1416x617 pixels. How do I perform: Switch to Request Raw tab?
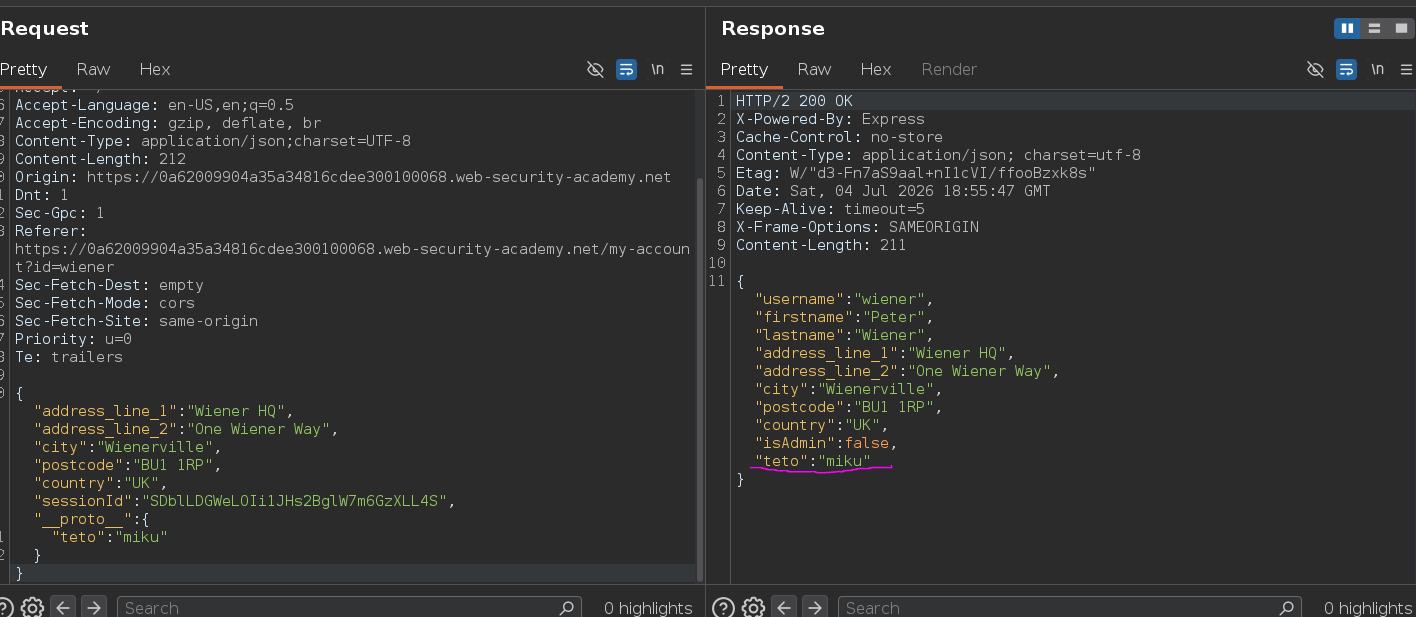(93, 69)
